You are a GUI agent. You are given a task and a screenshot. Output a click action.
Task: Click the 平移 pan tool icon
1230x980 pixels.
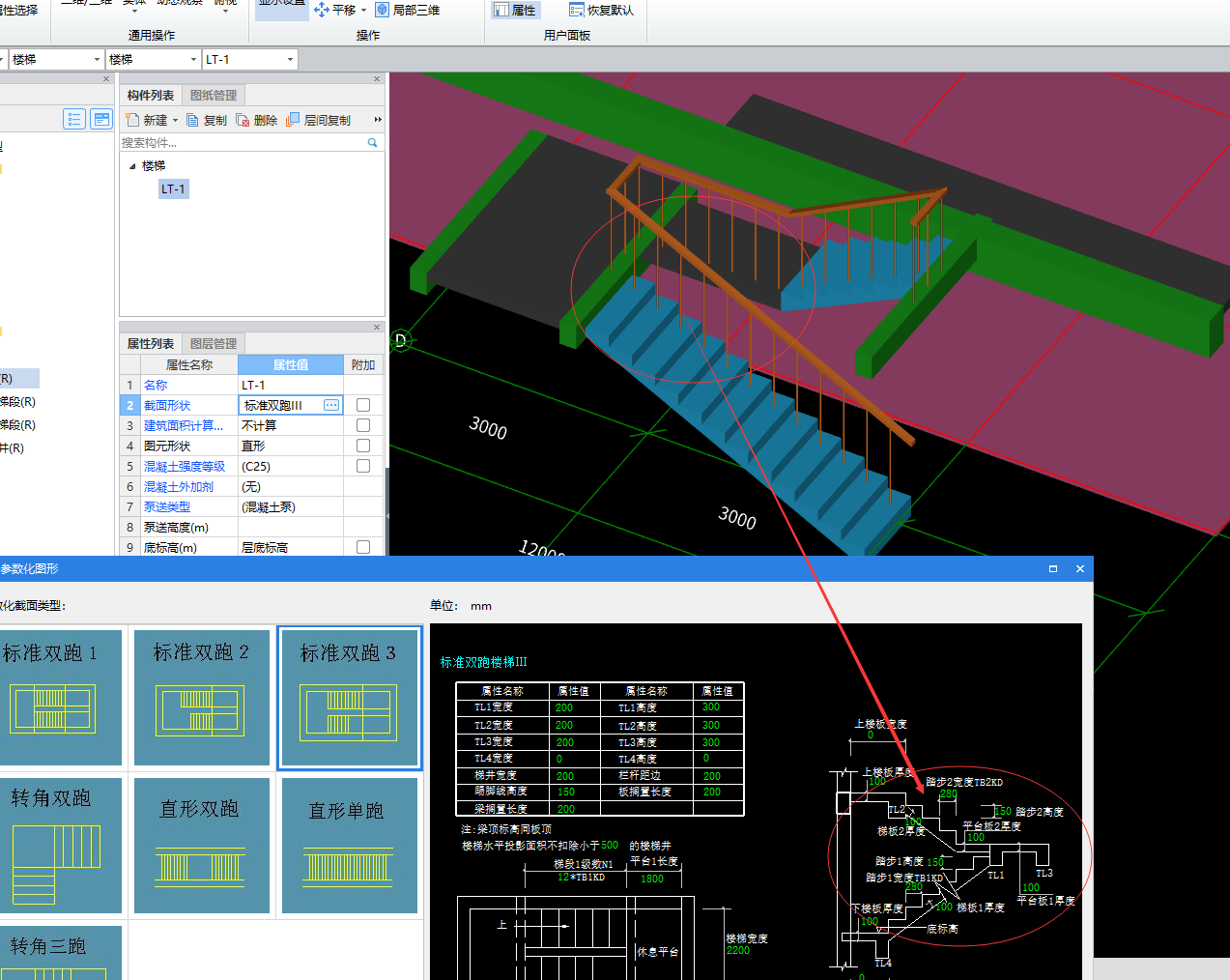point(322,10)
